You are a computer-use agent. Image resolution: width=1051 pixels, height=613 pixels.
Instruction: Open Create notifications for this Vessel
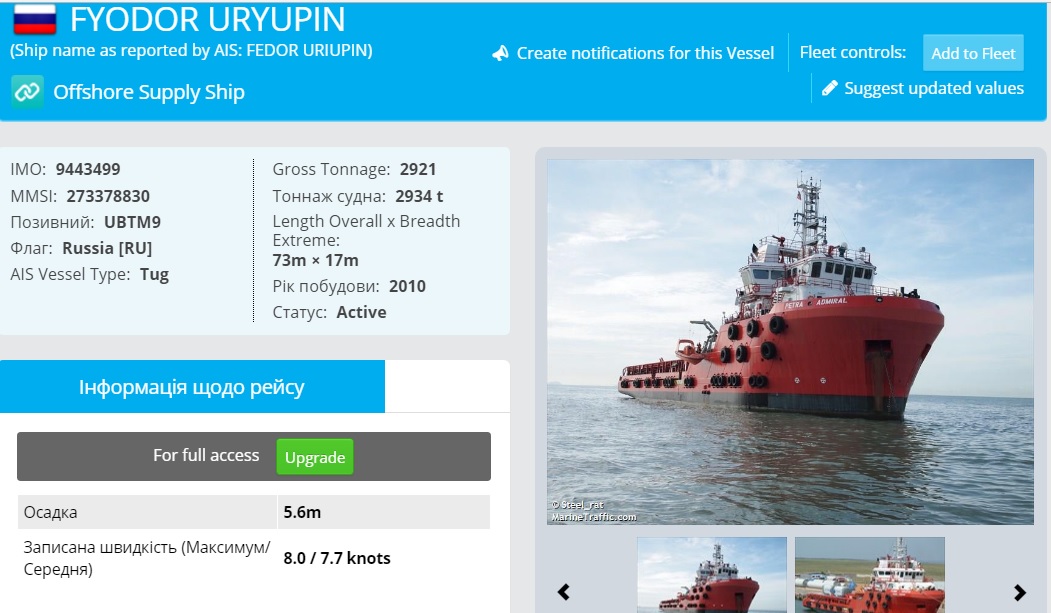(x=645, y=53)
